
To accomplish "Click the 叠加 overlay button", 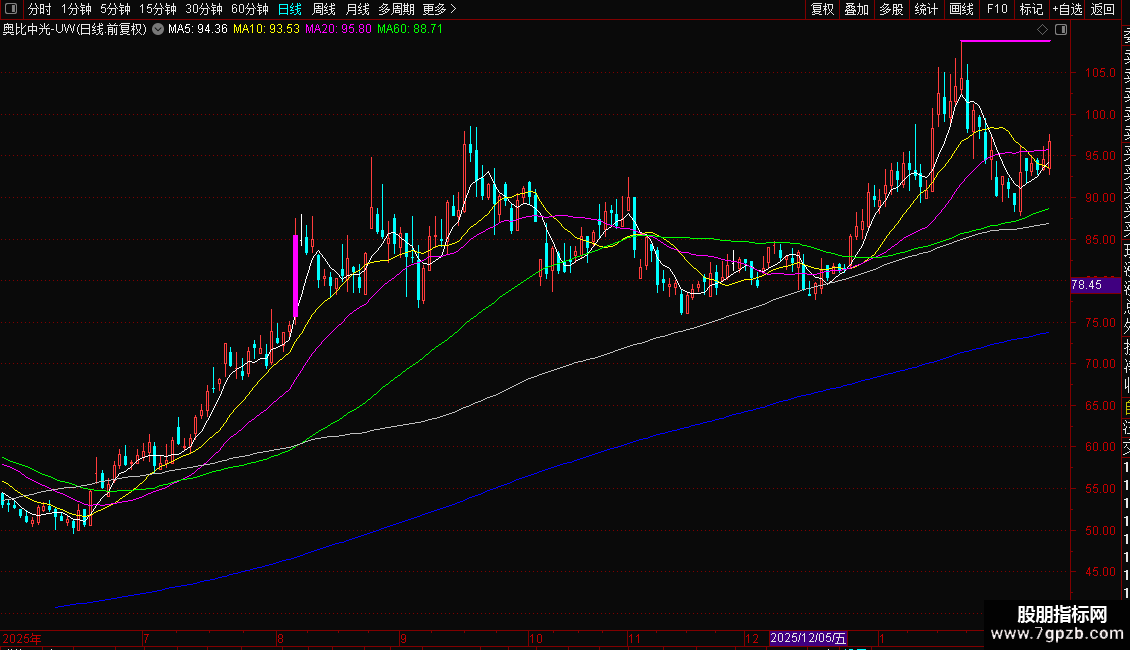I will pyautogui.click(x=856, y=9).
